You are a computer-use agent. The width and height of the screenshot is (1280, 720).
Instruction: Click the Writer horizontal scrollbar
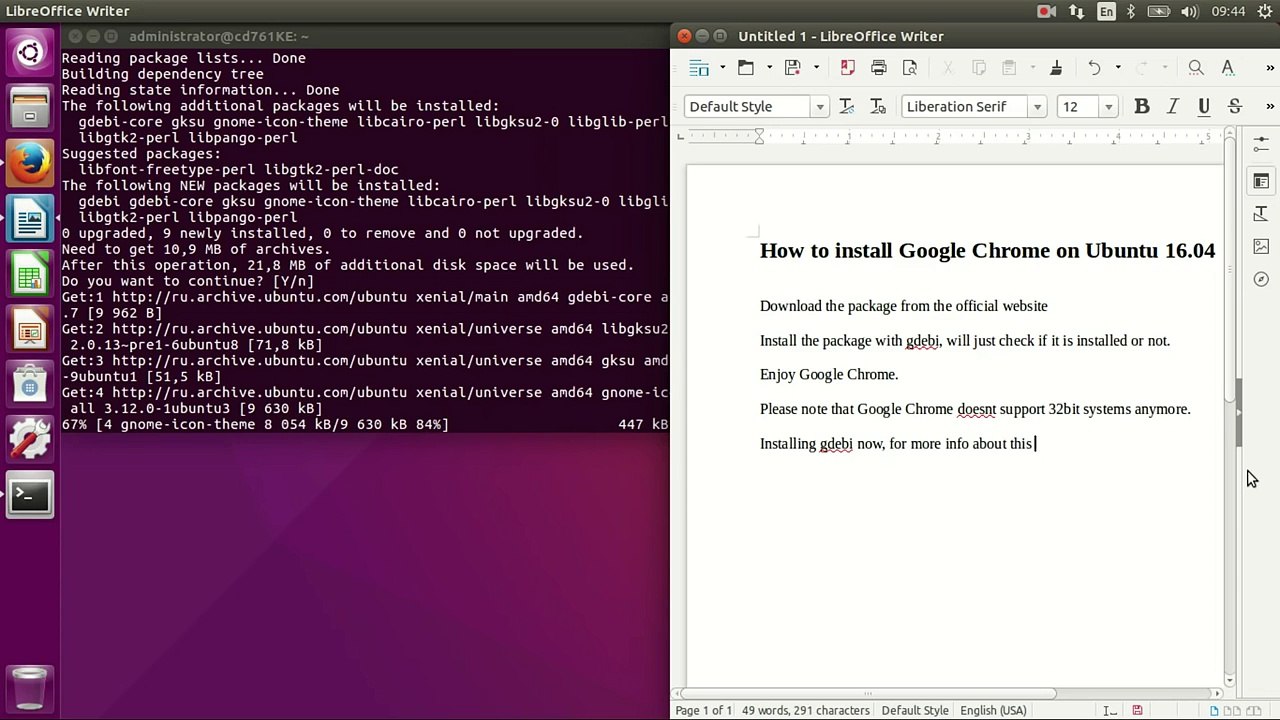tap(868, 693)
